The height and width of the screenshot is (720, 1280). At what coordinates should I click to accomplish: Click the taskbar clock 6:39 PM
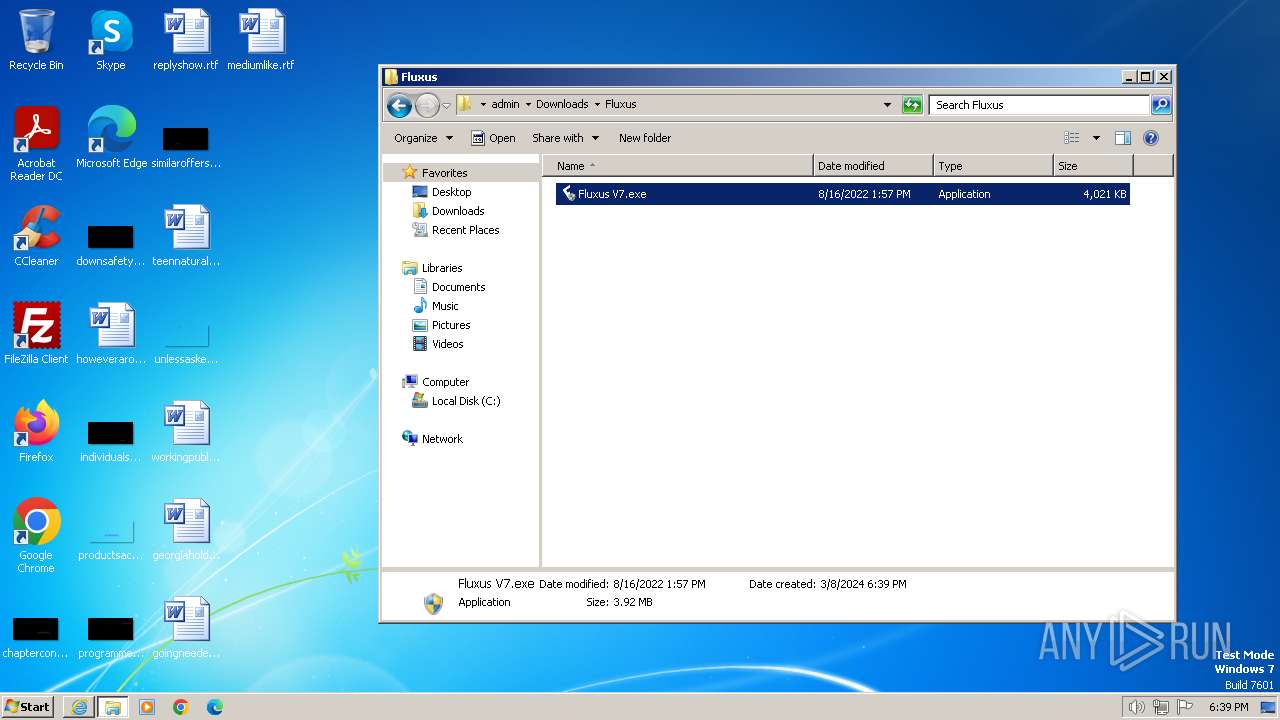point(1228,707)
